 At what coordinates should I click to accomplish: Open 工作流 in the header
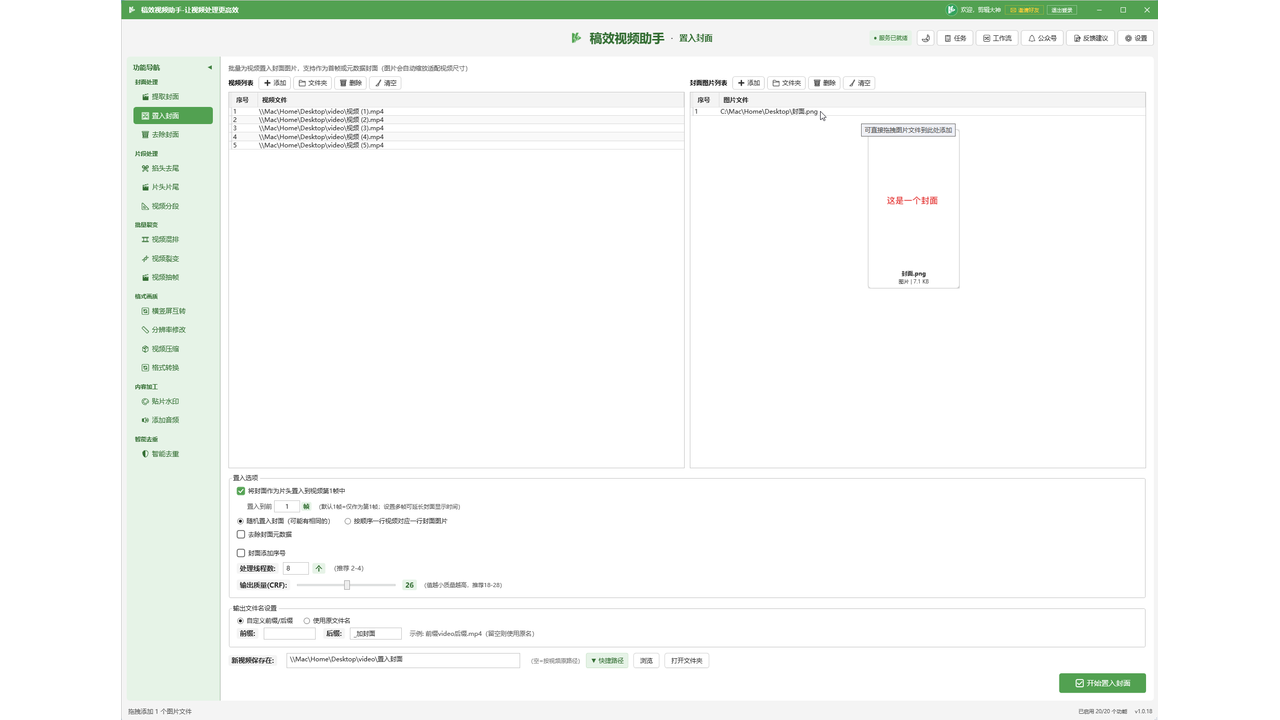997,38
